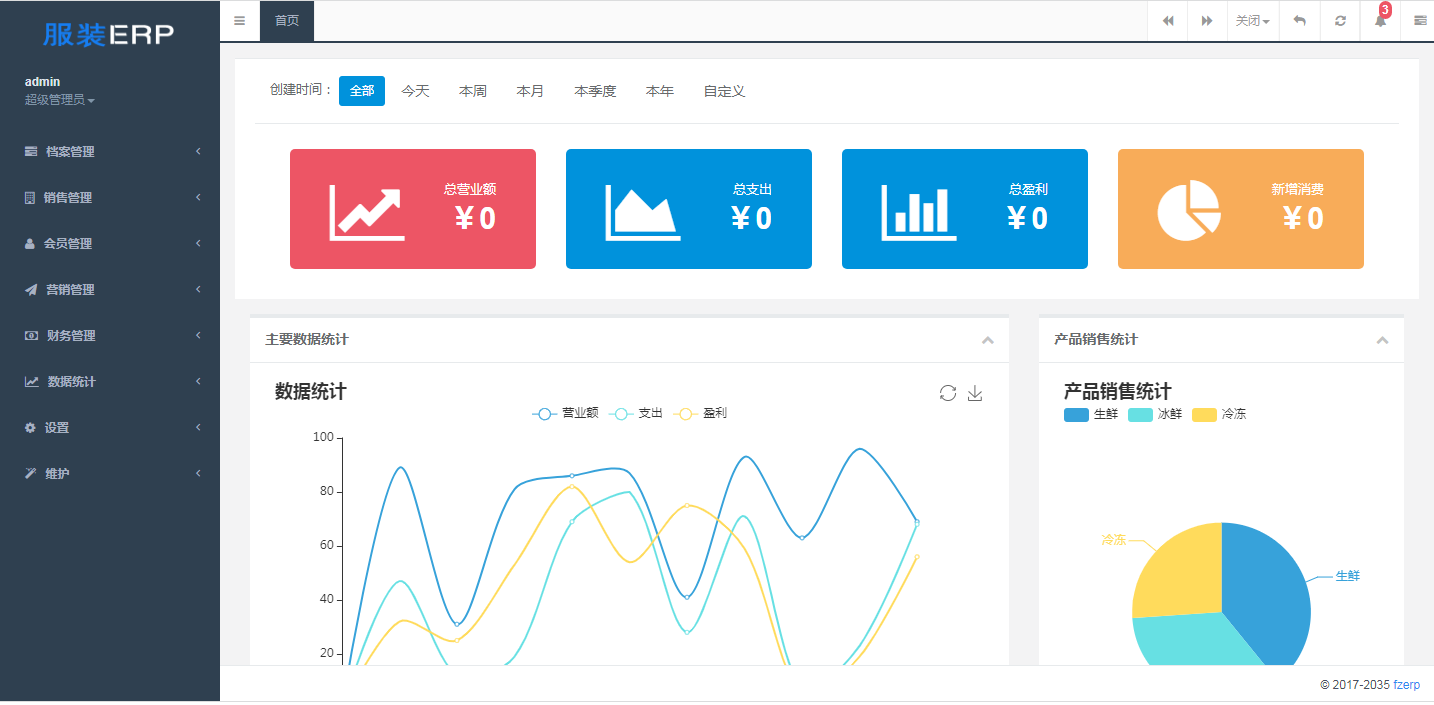Screen dimensions: 1434x705
Task: Click the refresh icon in top bar
Action: pyautogui.click(x=1340, y=21)
